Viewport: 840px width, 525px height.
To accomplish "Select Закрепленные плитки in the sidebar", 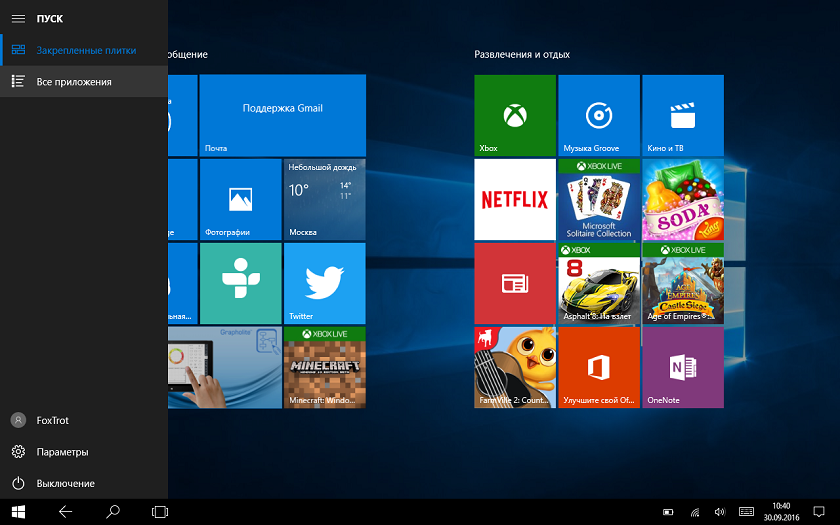I will pos(85,50).
